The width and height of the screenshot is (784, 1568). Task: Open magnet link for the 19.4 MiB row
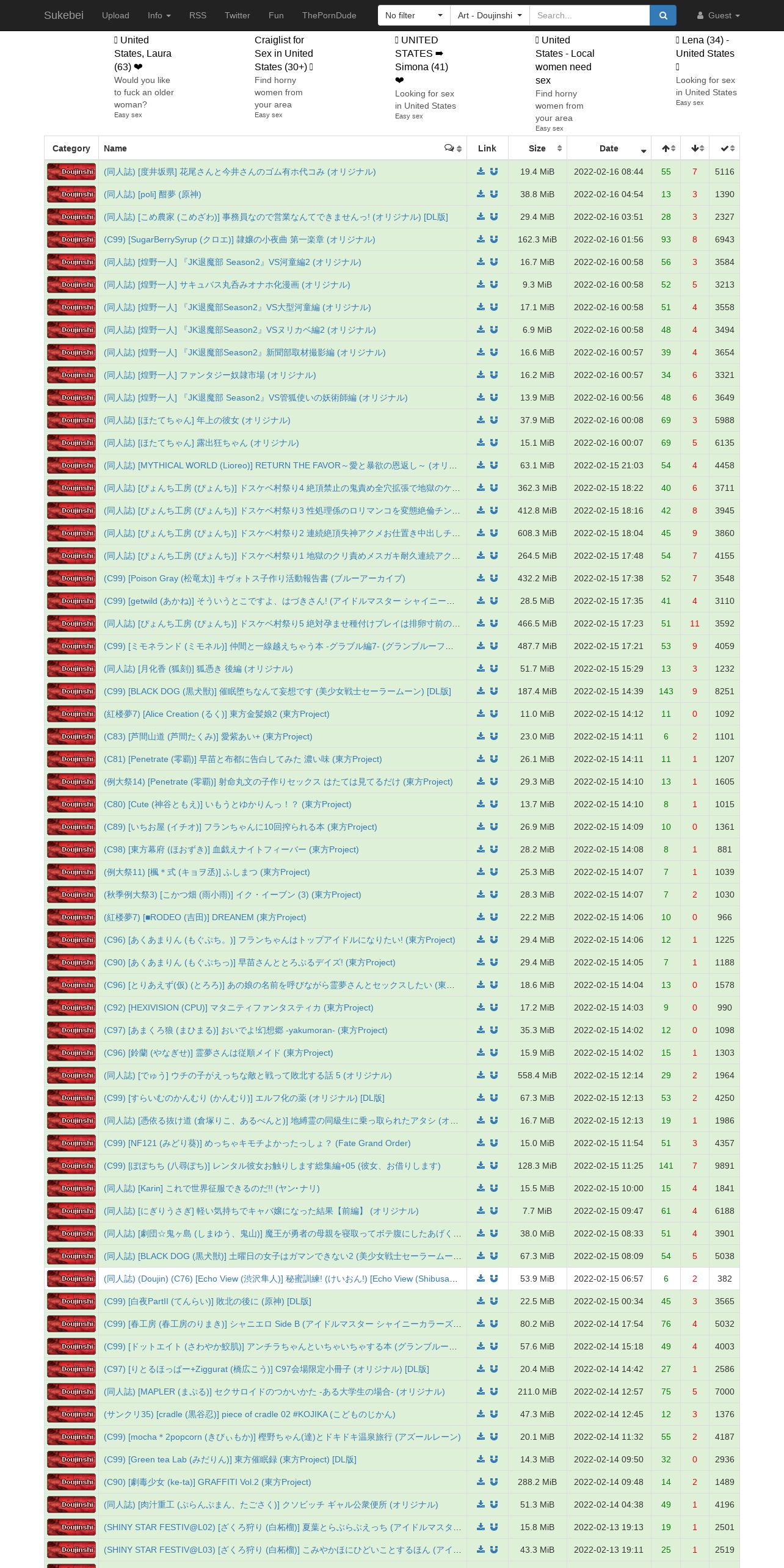click(494, 172)
